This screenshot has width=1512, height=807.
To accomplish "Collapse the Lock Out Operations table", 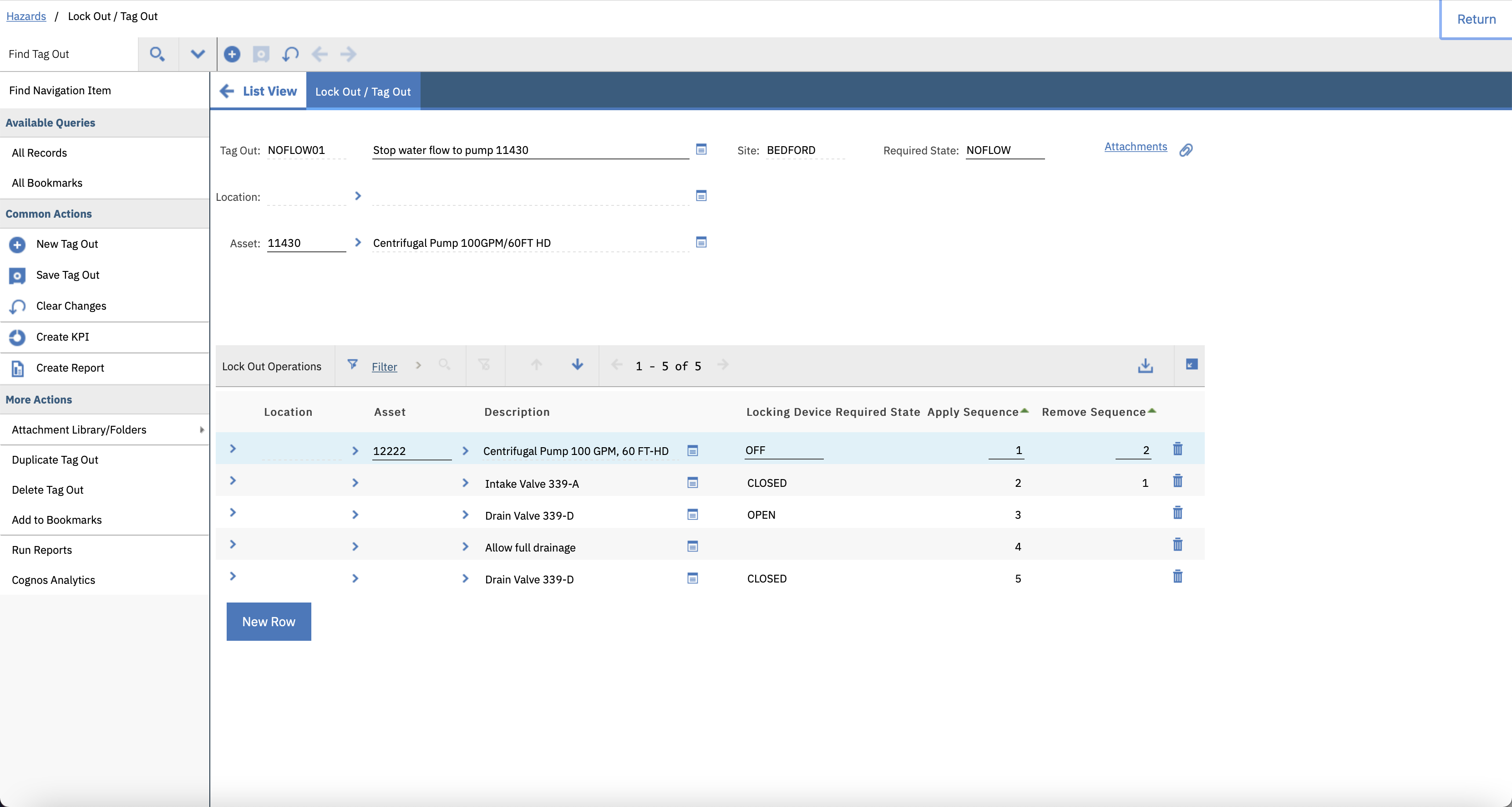I will click(1192, 365).
